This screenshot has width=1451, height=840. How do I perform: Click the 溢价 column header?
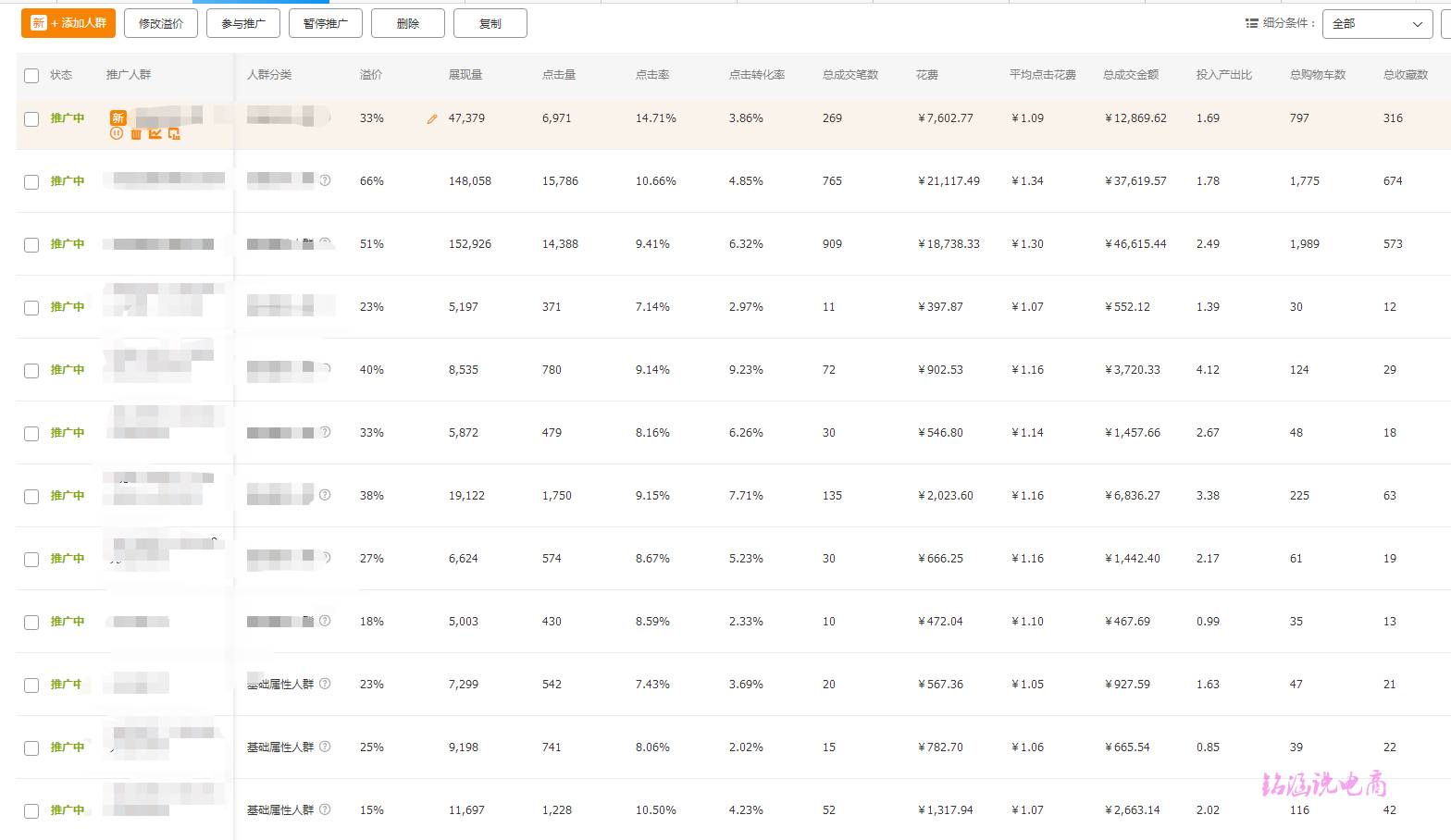click(371, 75)
